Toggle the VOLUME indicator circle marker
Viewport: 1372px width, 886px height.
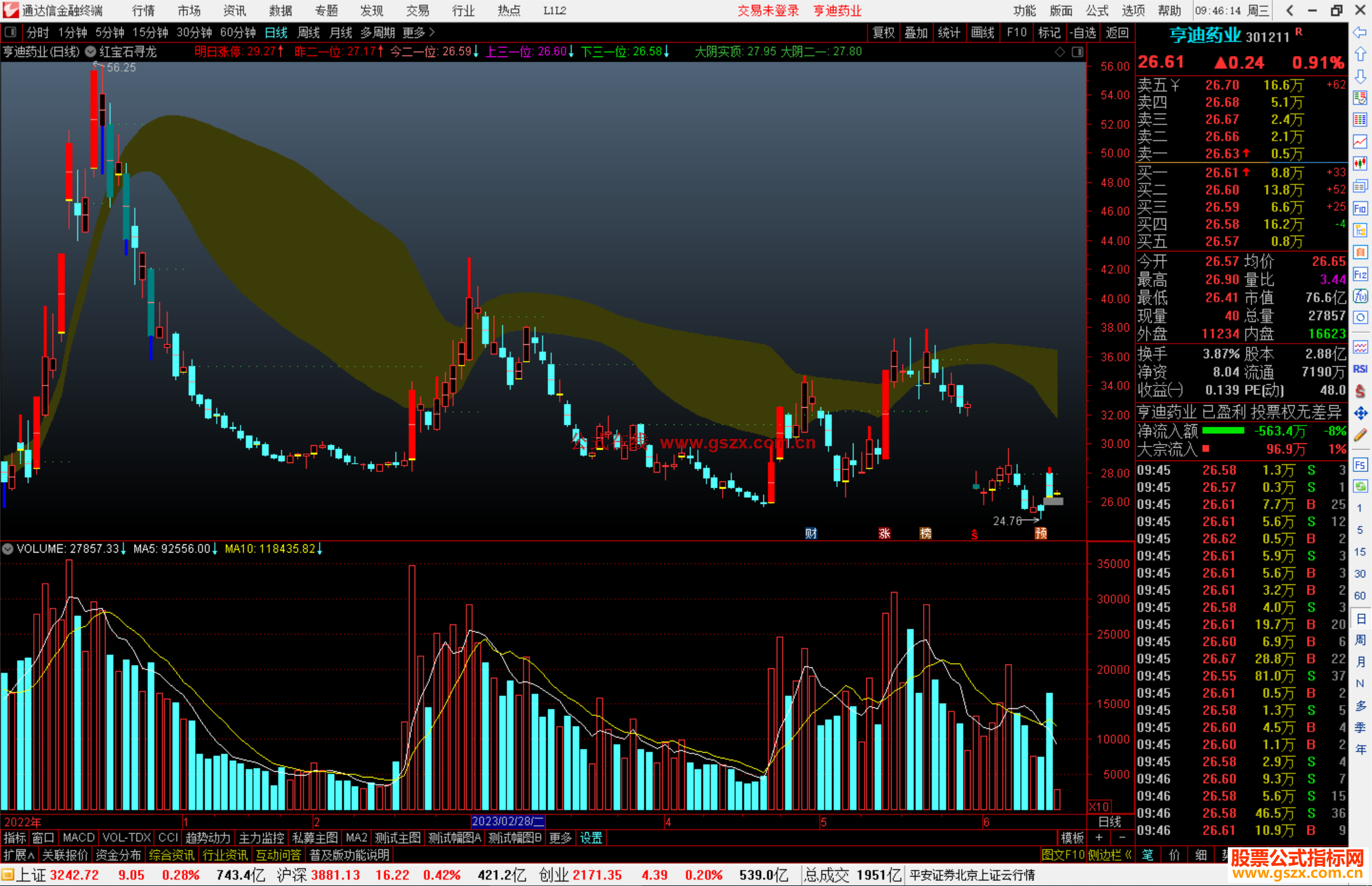8,549
